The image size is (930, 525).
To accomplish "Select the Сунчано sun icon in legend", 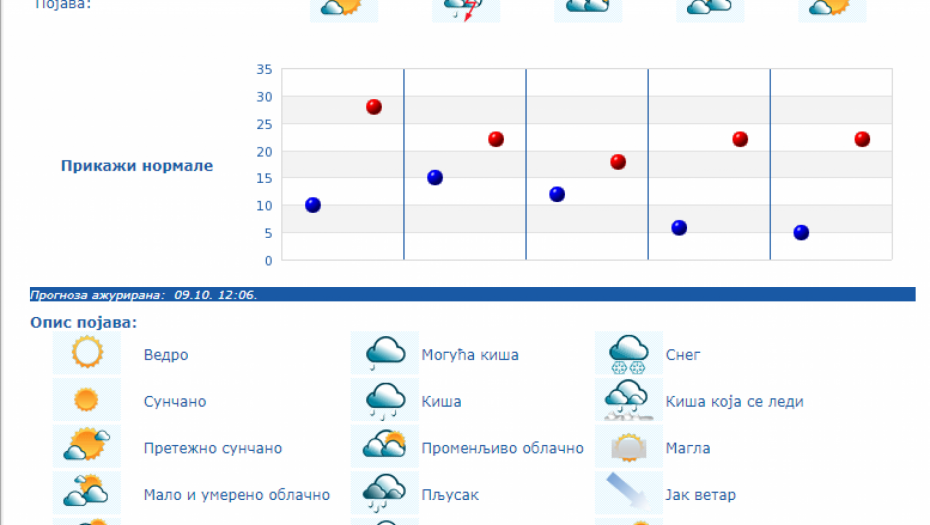I will [x=87, y=400].
